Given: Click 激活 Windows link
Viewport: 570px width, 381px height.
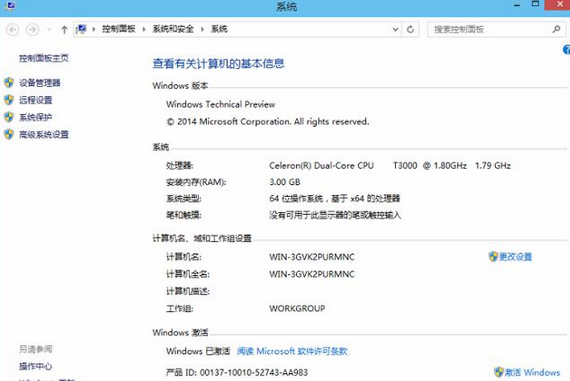Looking at the screenshot, I should click(532, 372).
